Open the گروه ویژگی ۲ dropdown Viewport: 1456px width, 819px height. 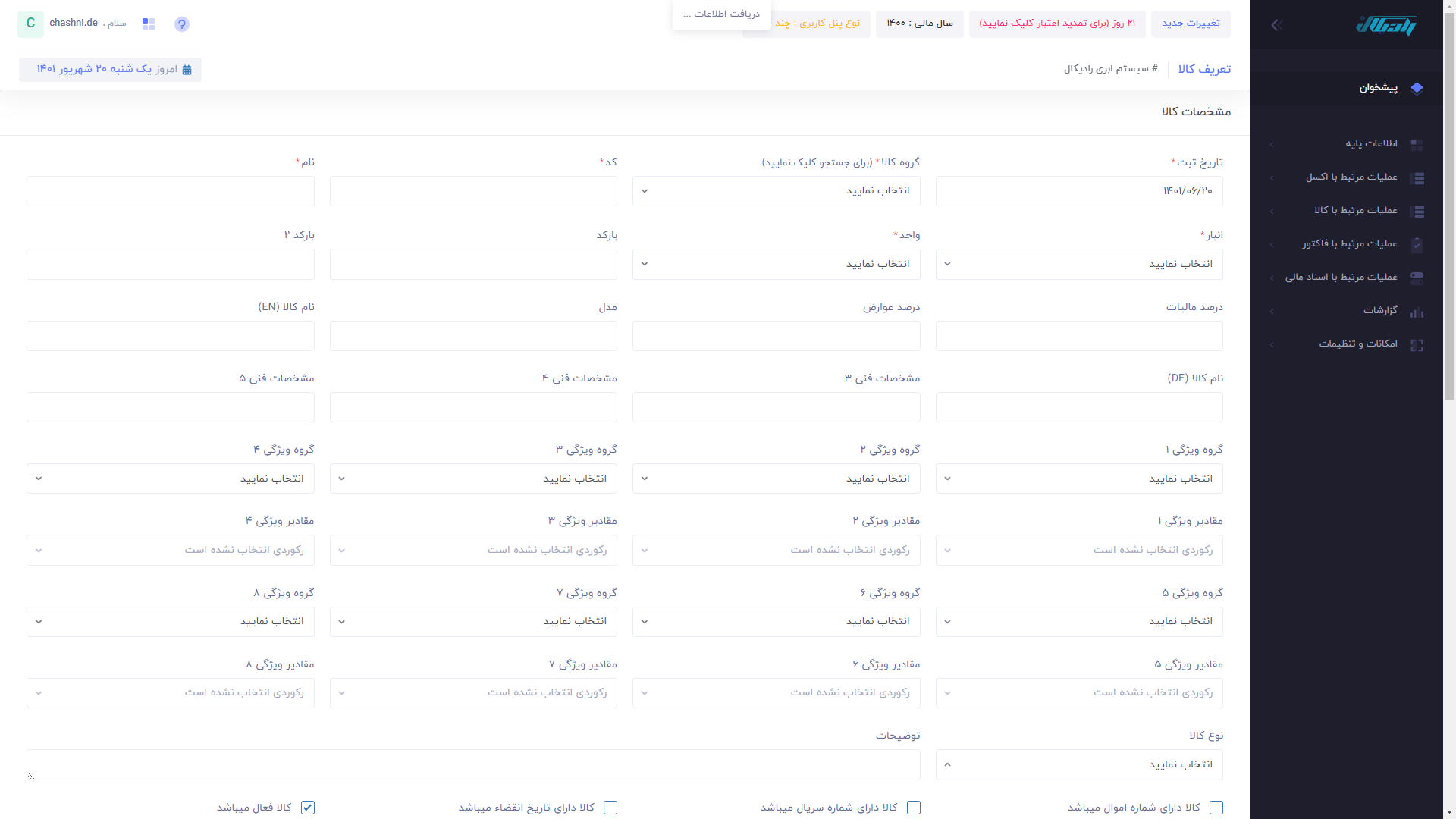(776, 479)
